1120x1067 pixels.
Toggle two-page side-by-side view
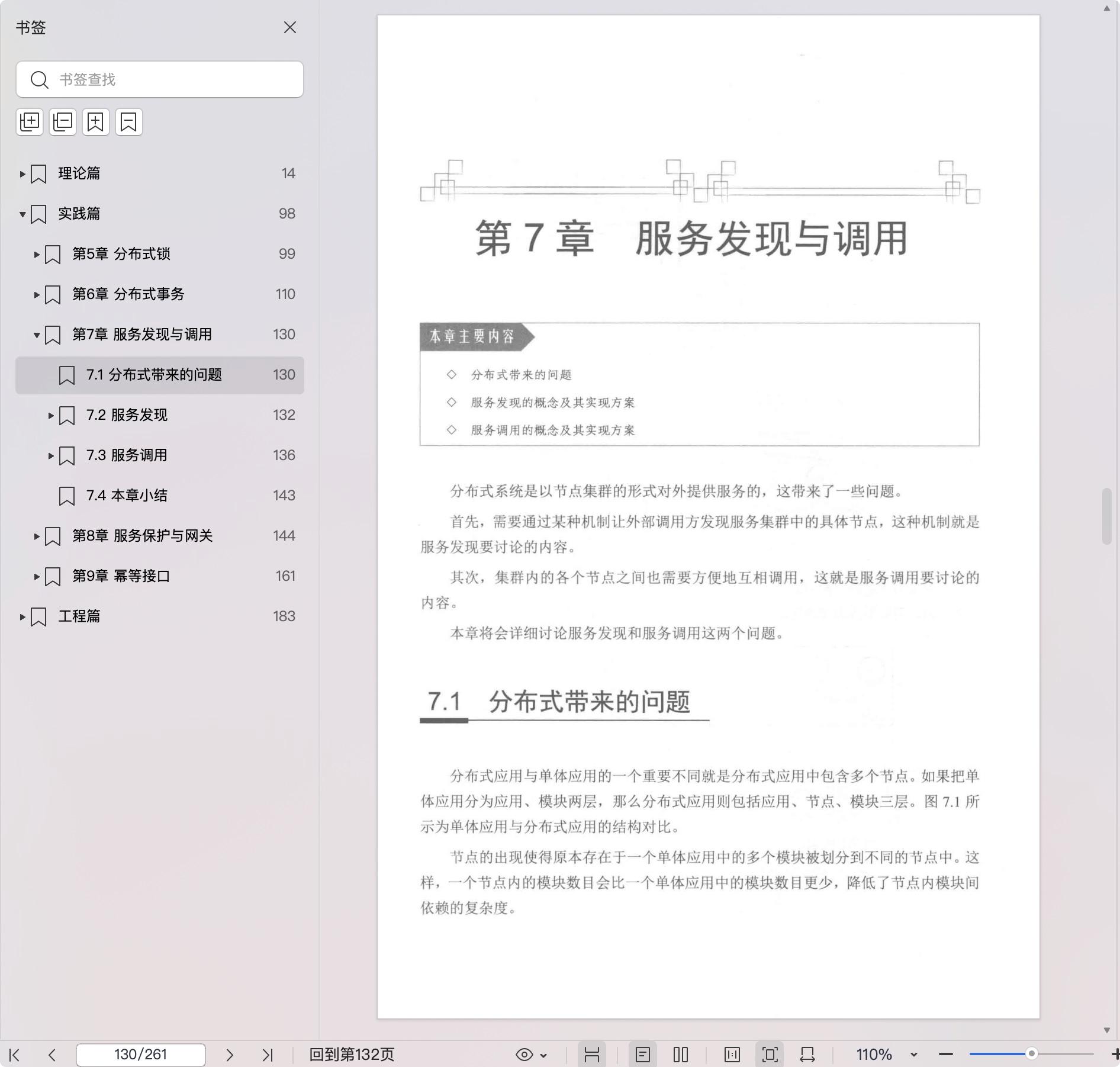tap(681, 1055)
